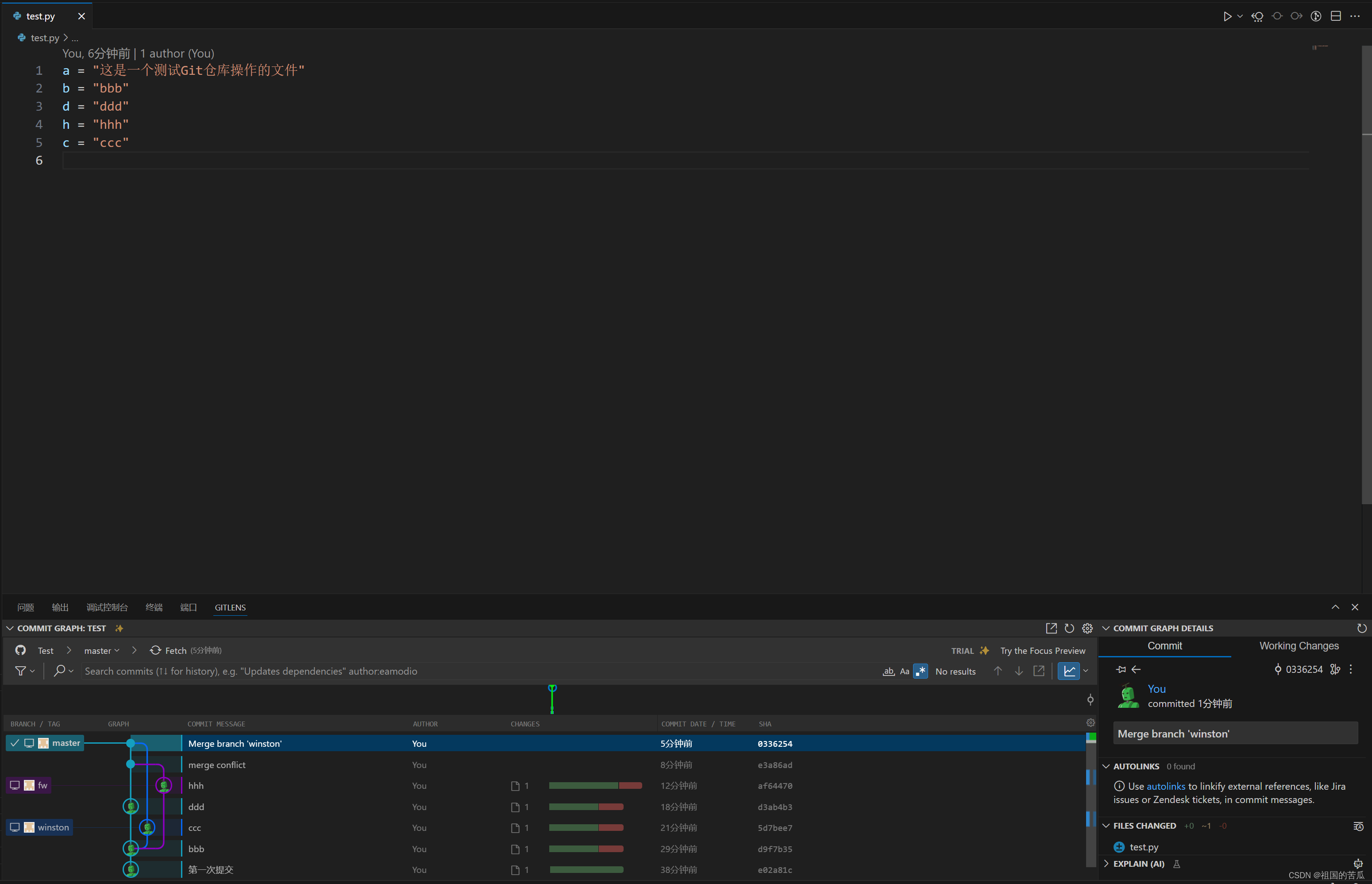Open the 端口 panel tab
This screenshot has width=1372, height=884.
189,607
